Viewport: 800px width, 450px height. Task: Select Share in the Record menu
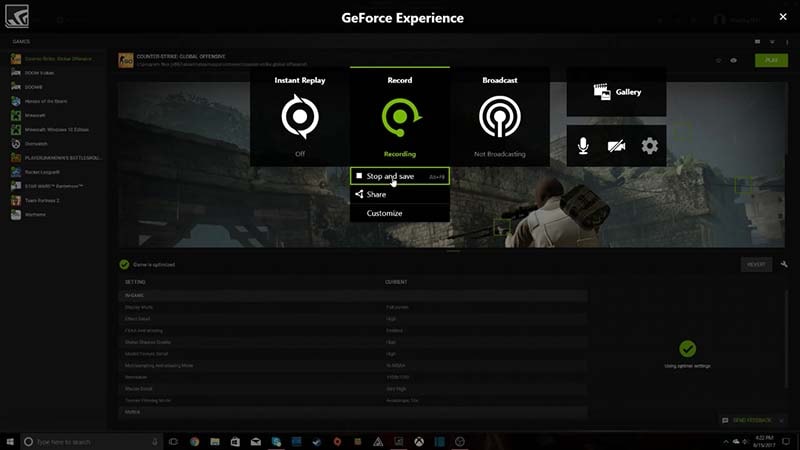tap(399, 194)
